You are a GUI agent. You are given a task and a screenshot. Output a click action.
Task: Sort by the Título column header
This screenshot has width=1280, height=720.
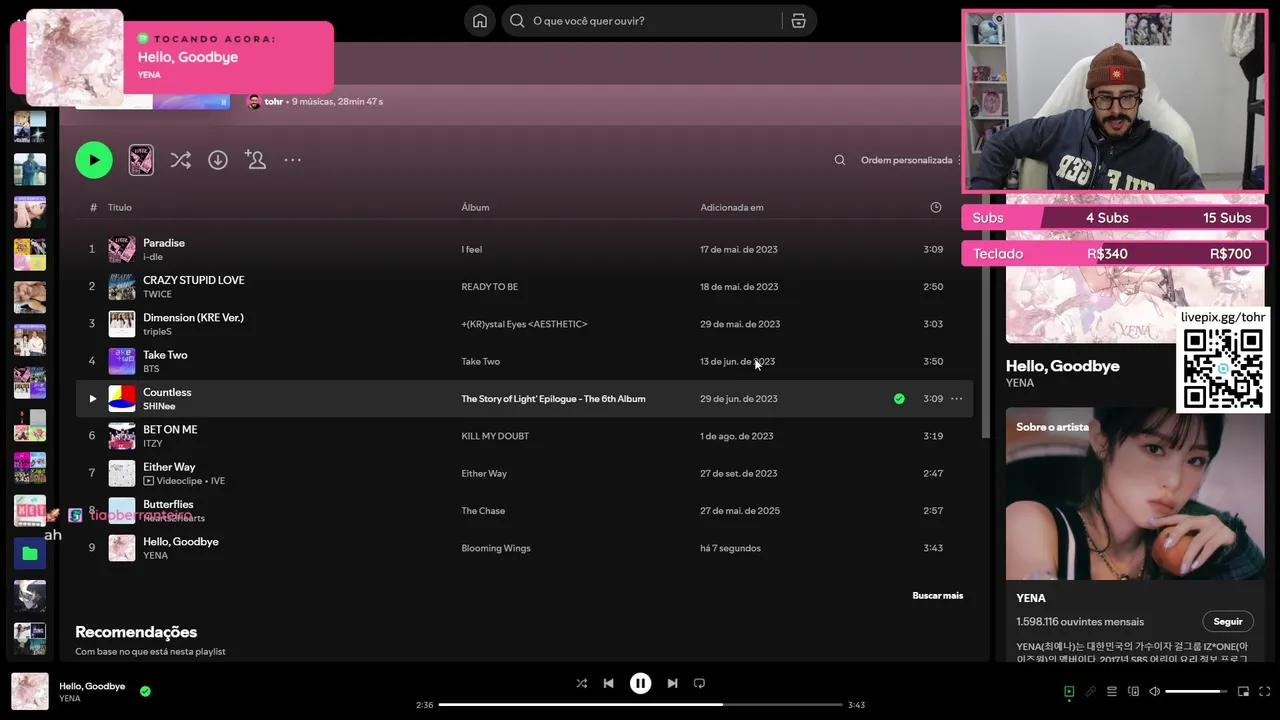[x=119, y=207]
